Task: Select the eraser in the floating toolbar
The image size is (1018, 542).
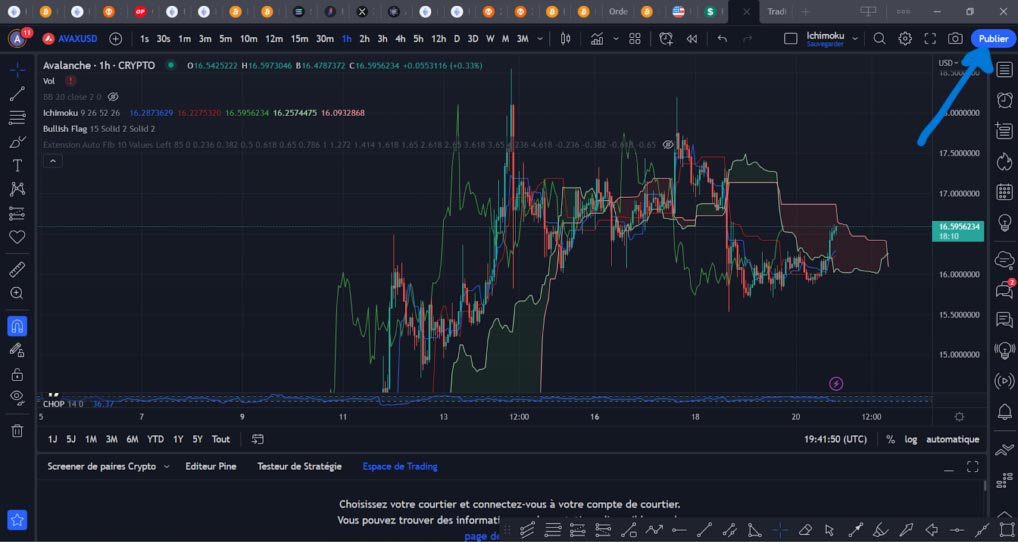Action: 805,530
